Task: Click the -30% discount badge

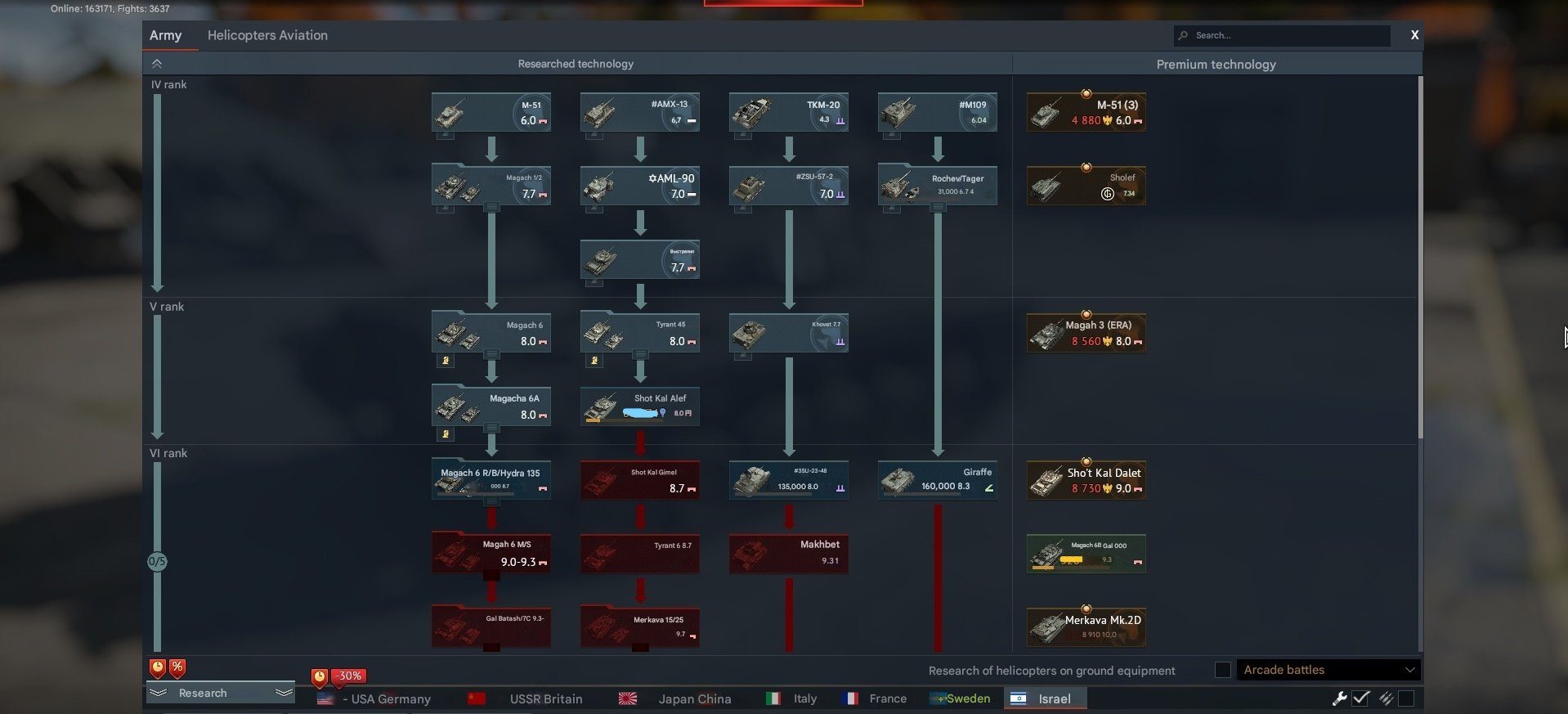Action: point(349,676)
